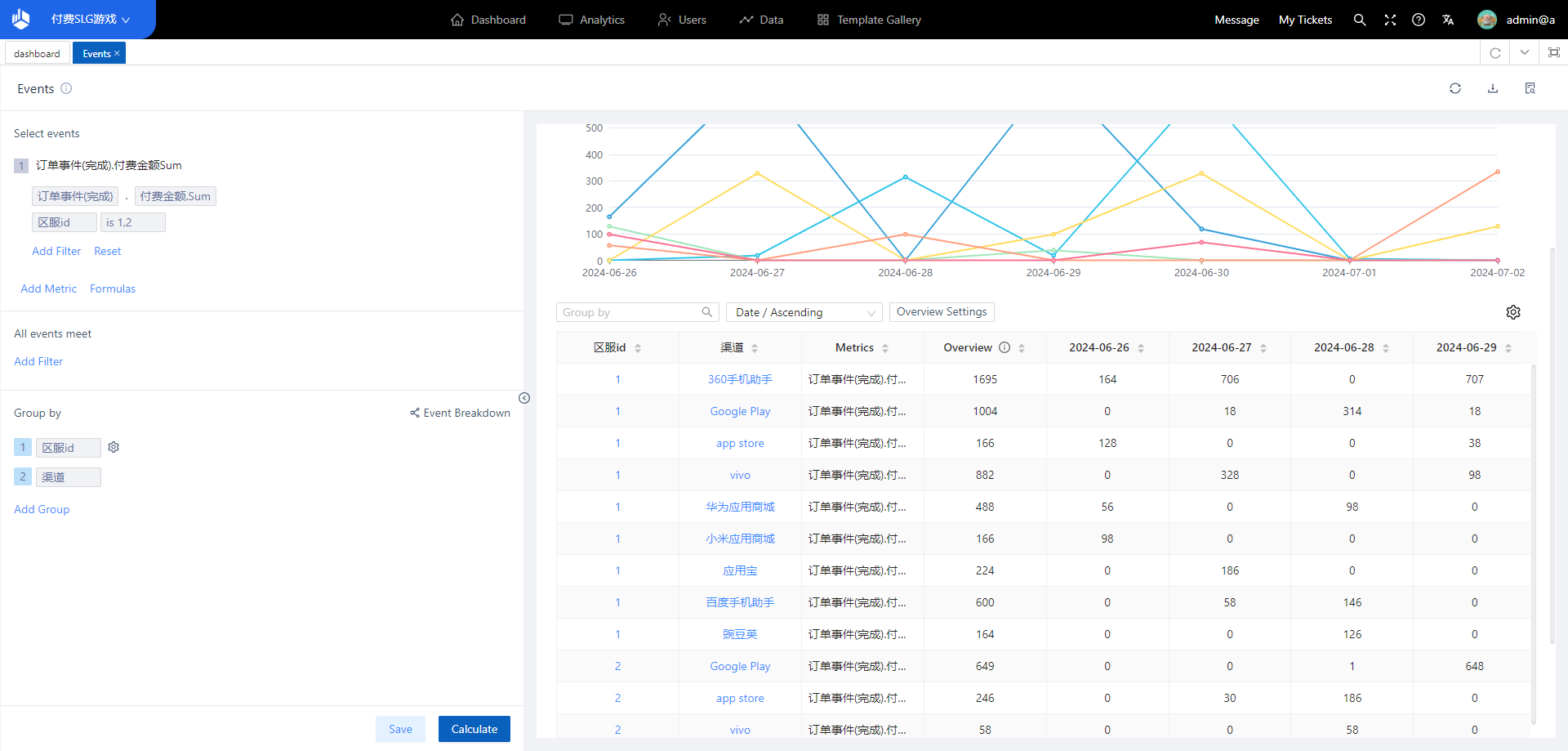Viewport: 1568px width, 751px height.
Task: Click the Group by search field
Action: click(x=629, y=312)
